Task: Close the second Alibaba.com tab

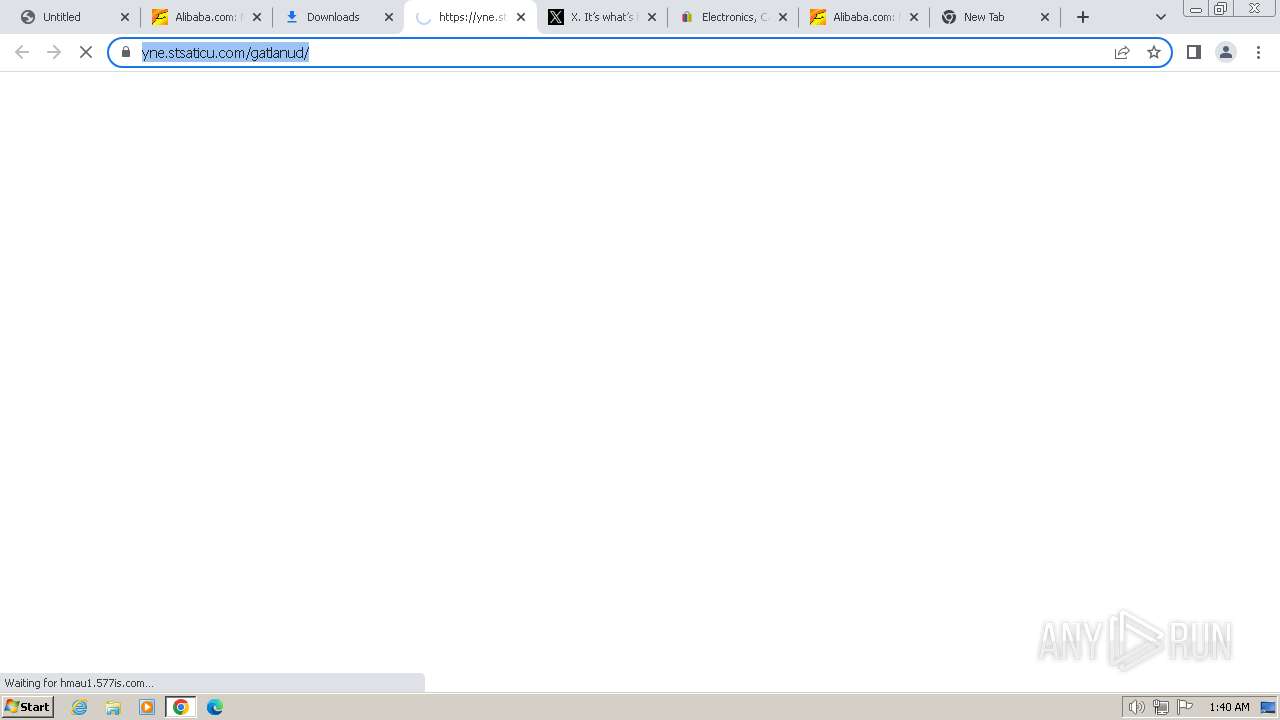Action: pos(914,17)
